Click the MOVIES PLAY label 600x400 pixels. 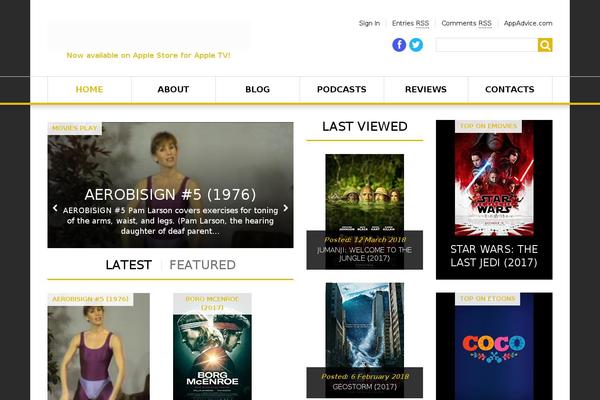pos(75,128)
